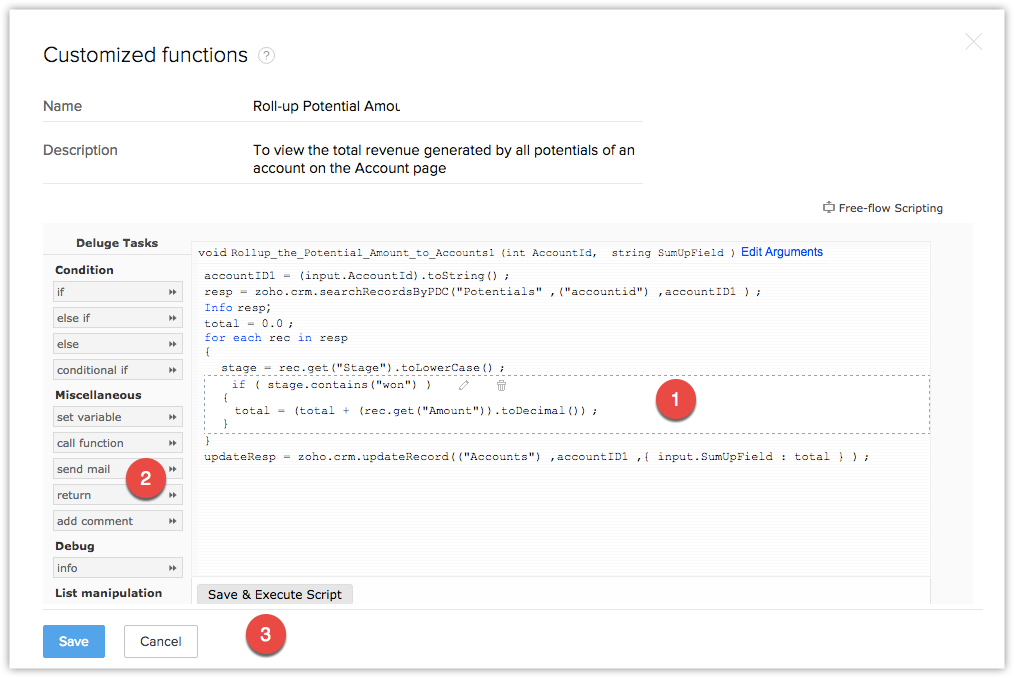Insert the 'set variable' task

[118, 417]
